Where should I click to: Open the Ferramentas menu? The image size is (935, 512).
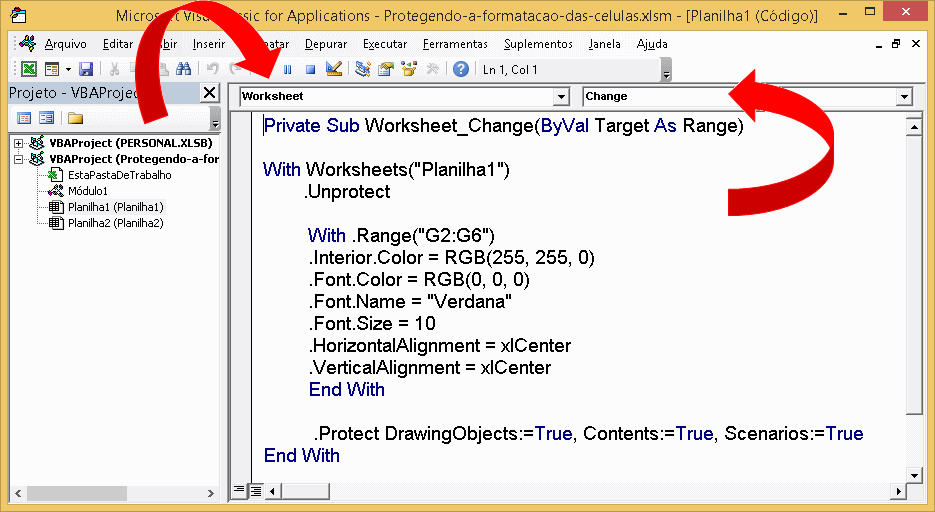click(x=455, y=44)
